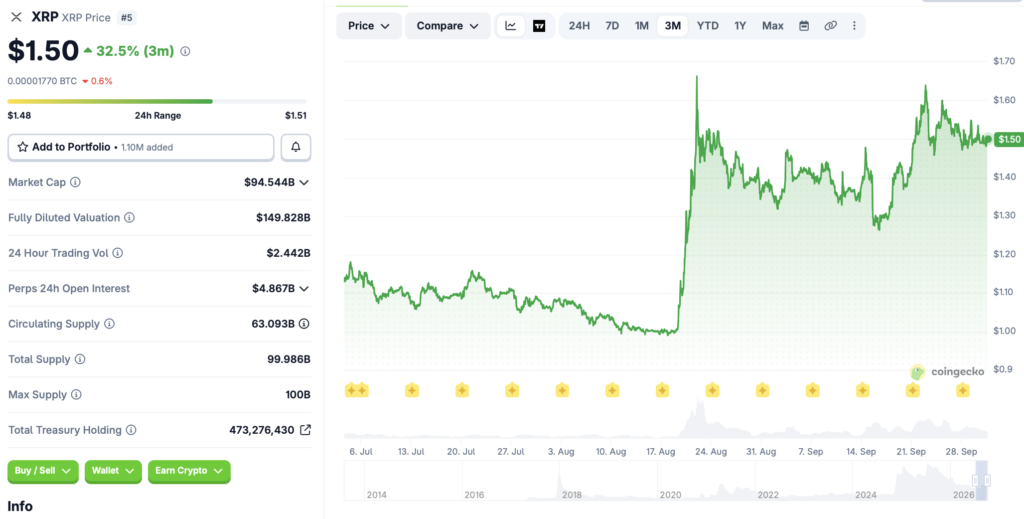Open Max Supply info icon
The width and height of the screenshot is (1024, 519).
coord(76,394)
